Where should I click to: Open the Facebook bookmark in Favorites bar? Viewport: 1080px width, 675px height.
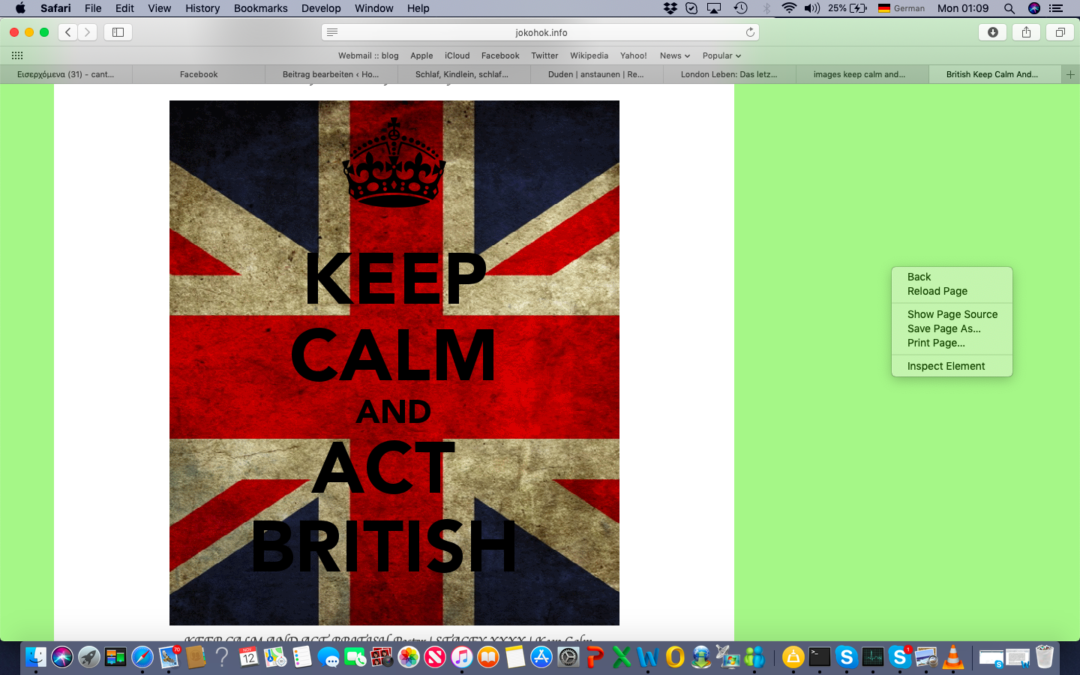pyautogui.click(x=500, y=56)
